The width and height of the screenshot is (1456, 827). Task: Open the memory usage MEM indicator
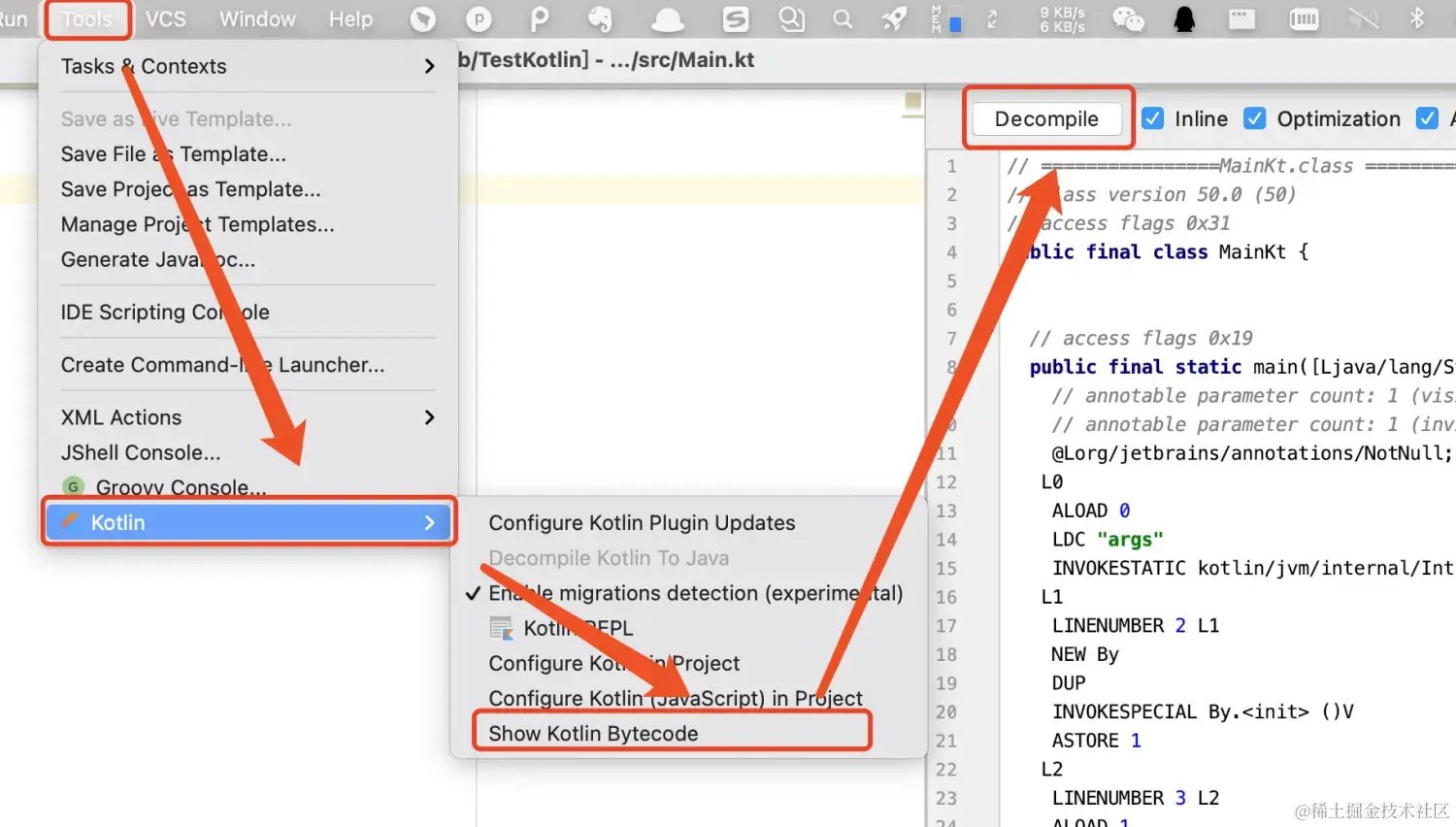click(946, 19)
